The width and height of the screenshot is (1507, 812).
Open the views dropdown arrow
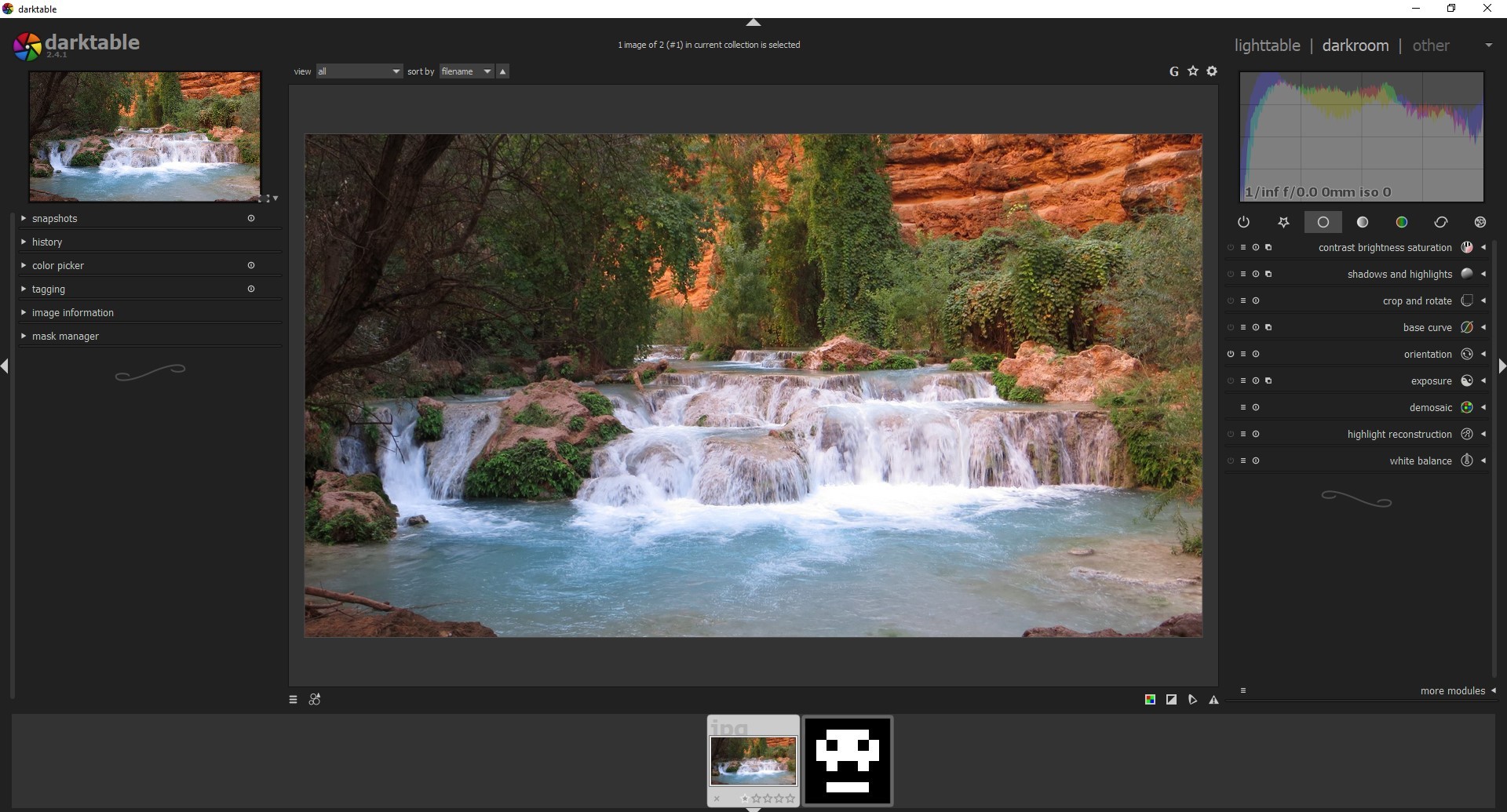coord(1488,46)
